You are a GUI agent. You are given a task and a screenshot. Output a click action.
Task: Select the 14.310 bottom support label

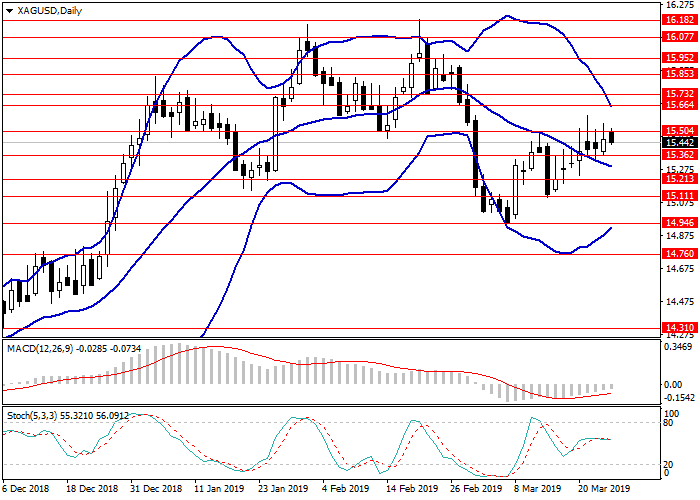click(679, 327)
